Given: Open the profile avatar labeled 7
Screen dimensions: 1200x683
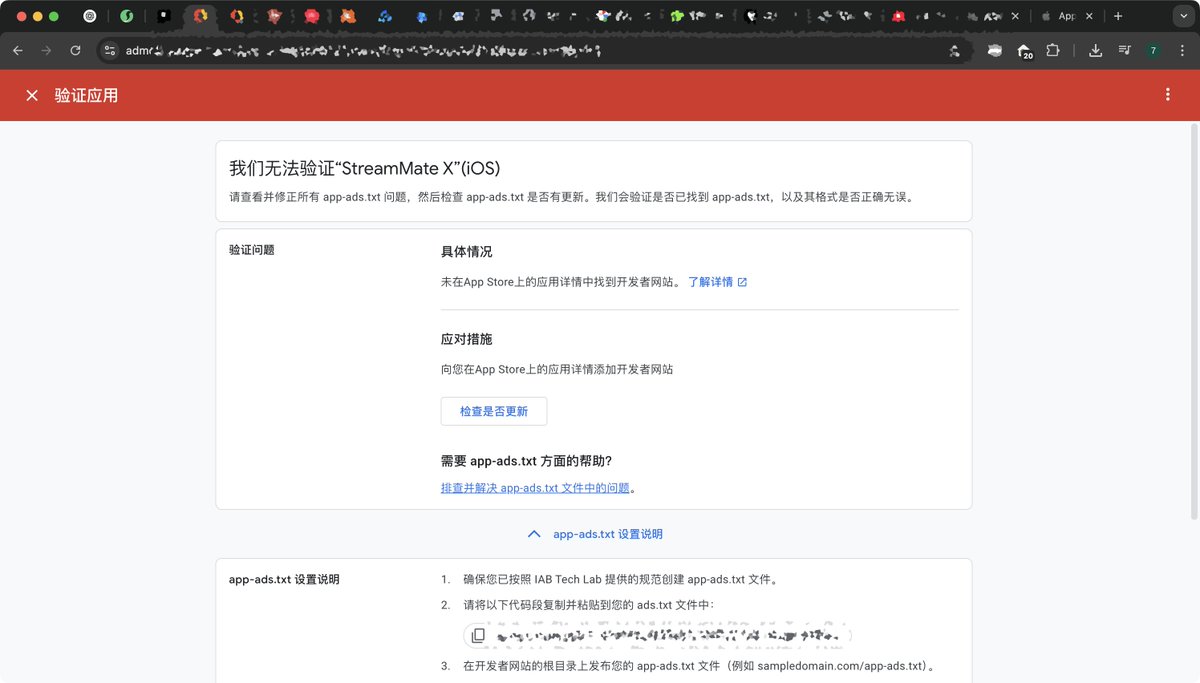Looking at the screenshot, I should (x=1153, y=51).
